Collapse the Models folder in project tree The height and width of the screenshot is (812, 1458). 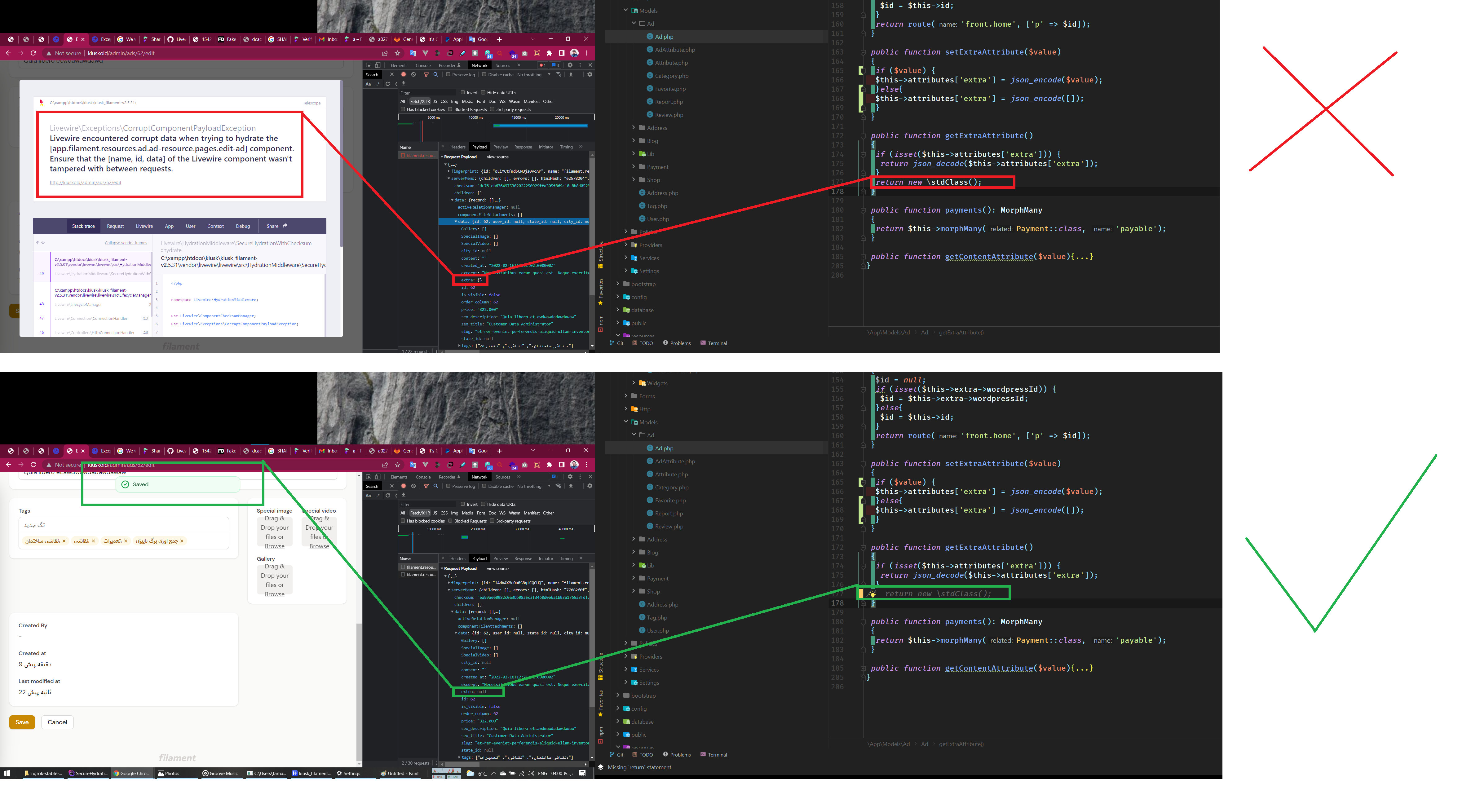[x=626, y=10]
